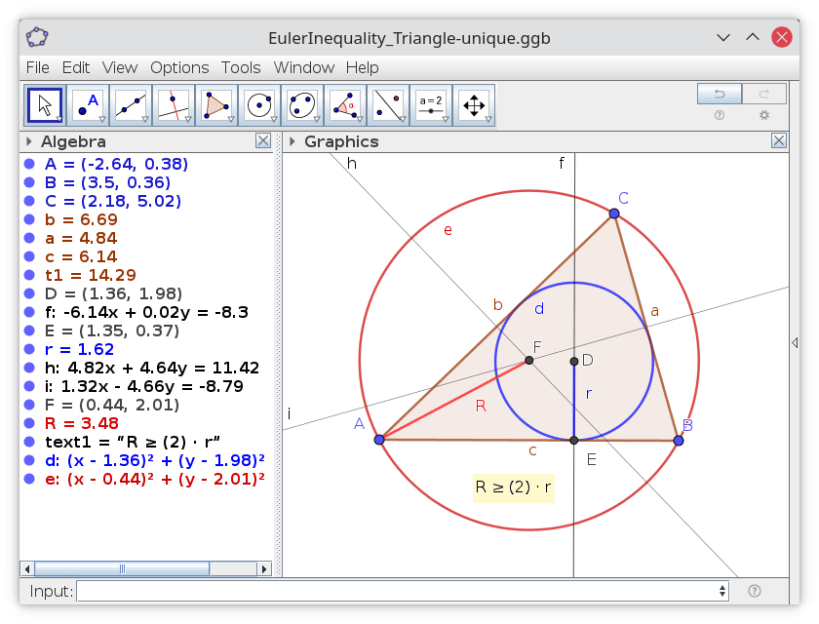Select the Reflect about Line tool
This screenshot has width=819, height=624.
pyautogui.click(x=388, y=105)
